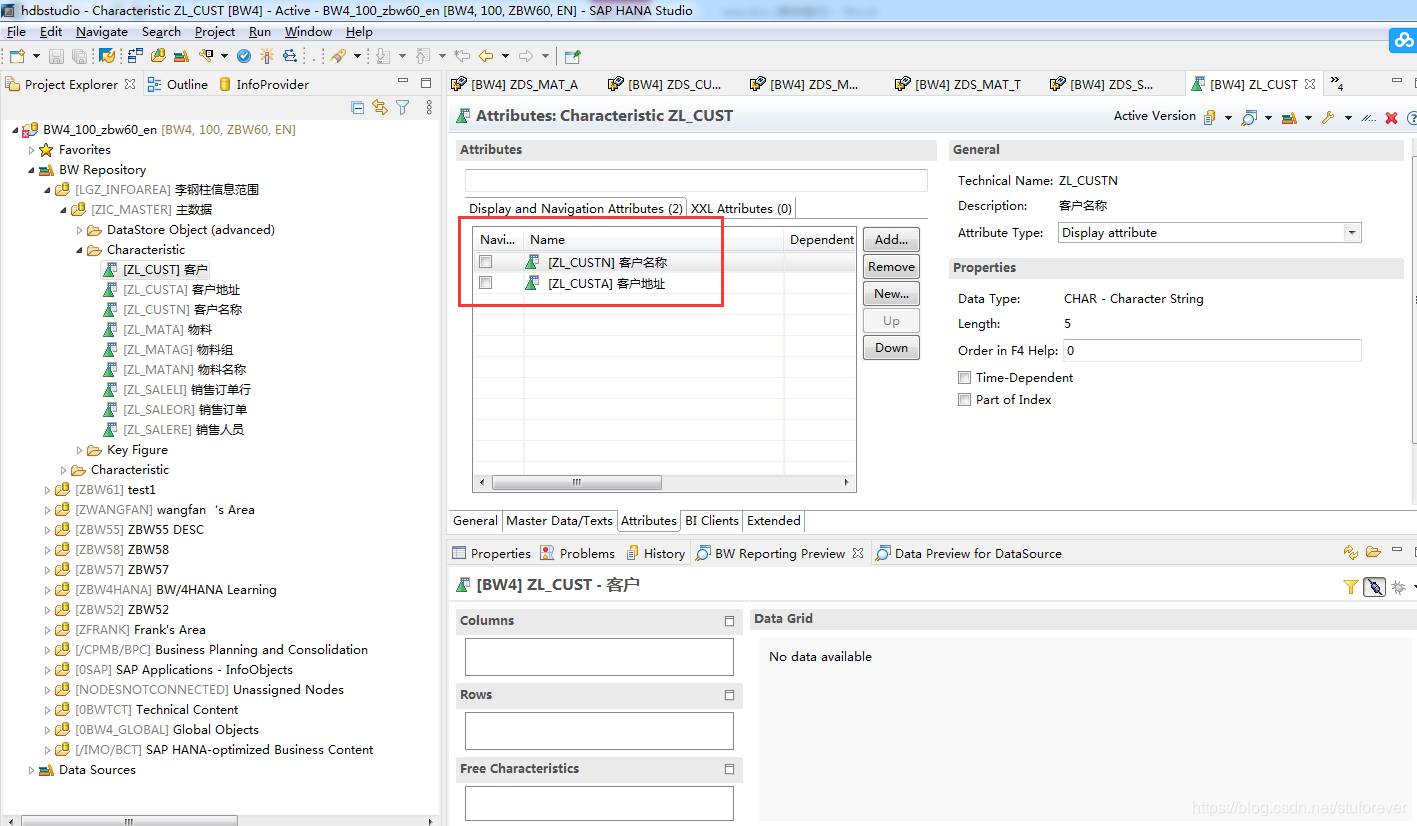1417x826 pixels.
Task: Expand the [ZBW4HANA] BW/4HANA Learning node
Action: coord(47,590)
